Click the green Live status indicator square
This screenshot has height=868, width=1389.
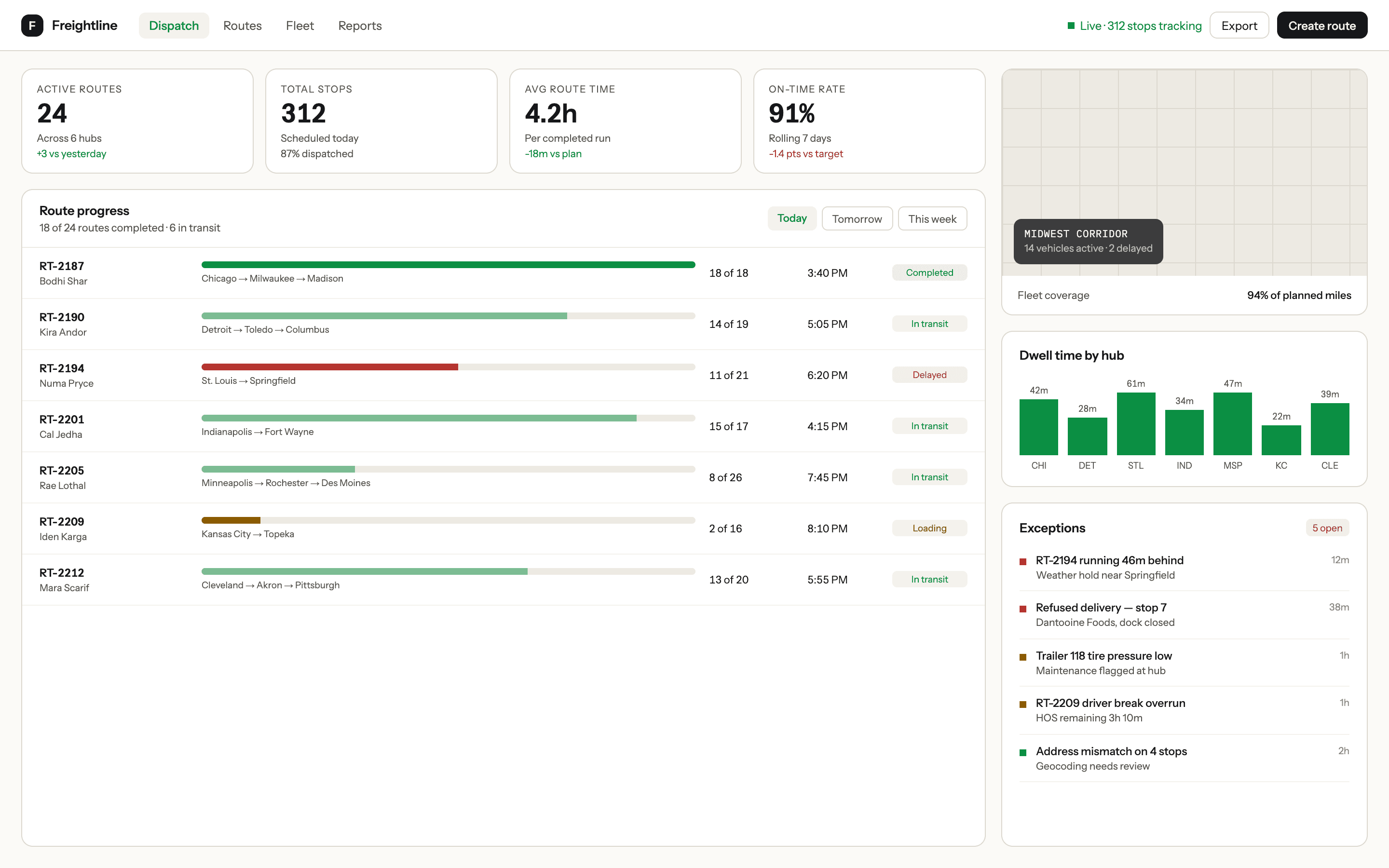point(1071,25)
